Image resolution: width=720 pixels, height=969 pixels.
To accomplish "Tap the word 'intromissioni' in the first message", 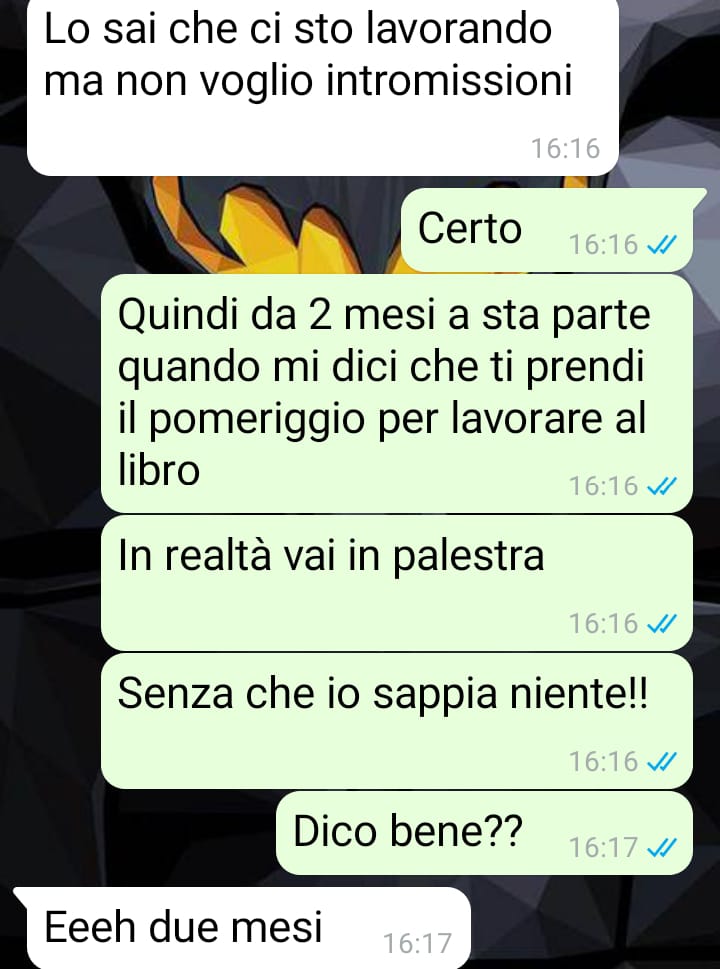I will click(x=449, y=82).
